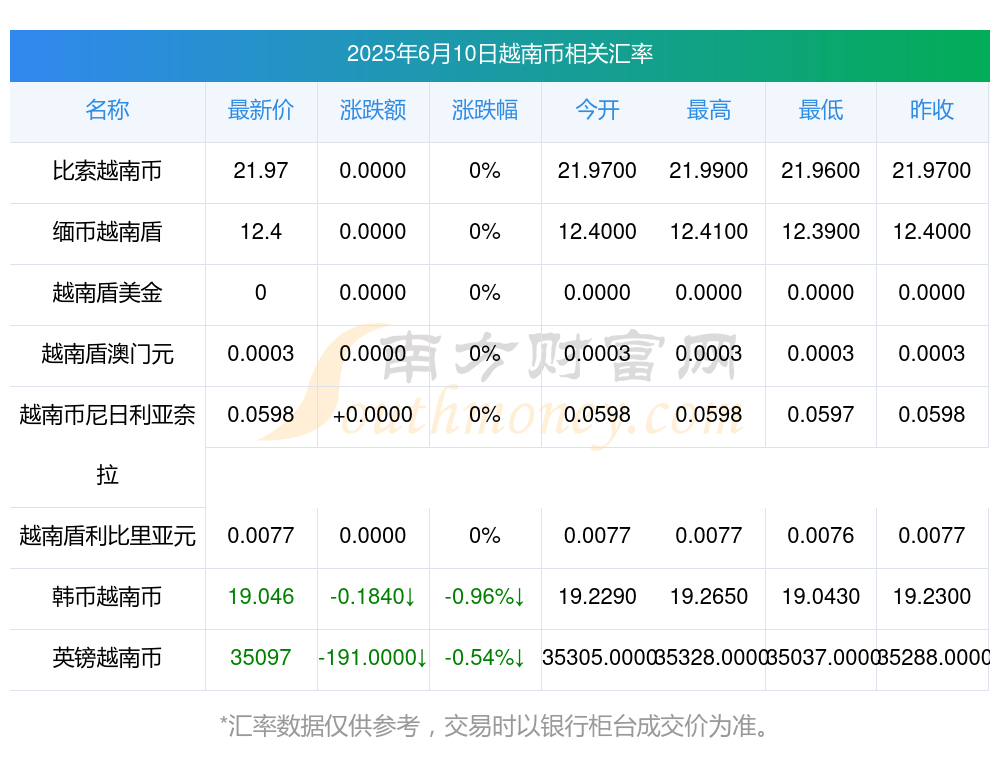Select the 英镑越南币 row name

tap(107, 658)
